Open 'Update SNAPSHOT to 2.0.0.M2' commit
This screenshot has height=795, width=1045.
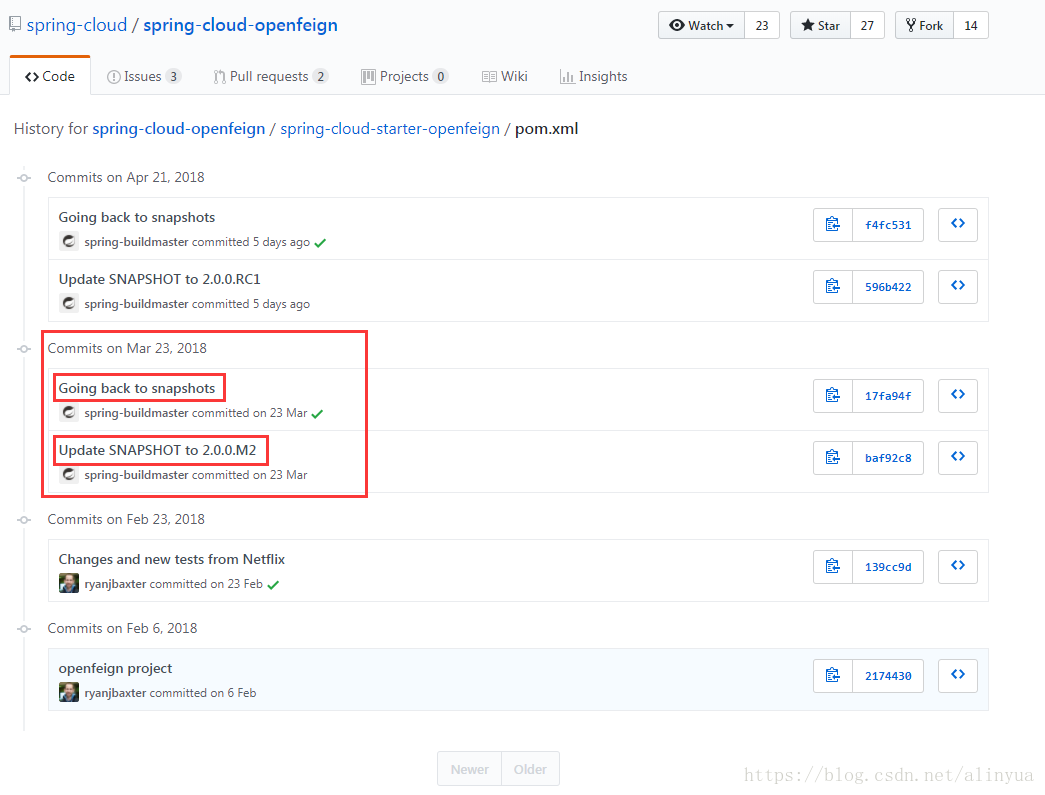pyautogui.click(x=157, y=450)
